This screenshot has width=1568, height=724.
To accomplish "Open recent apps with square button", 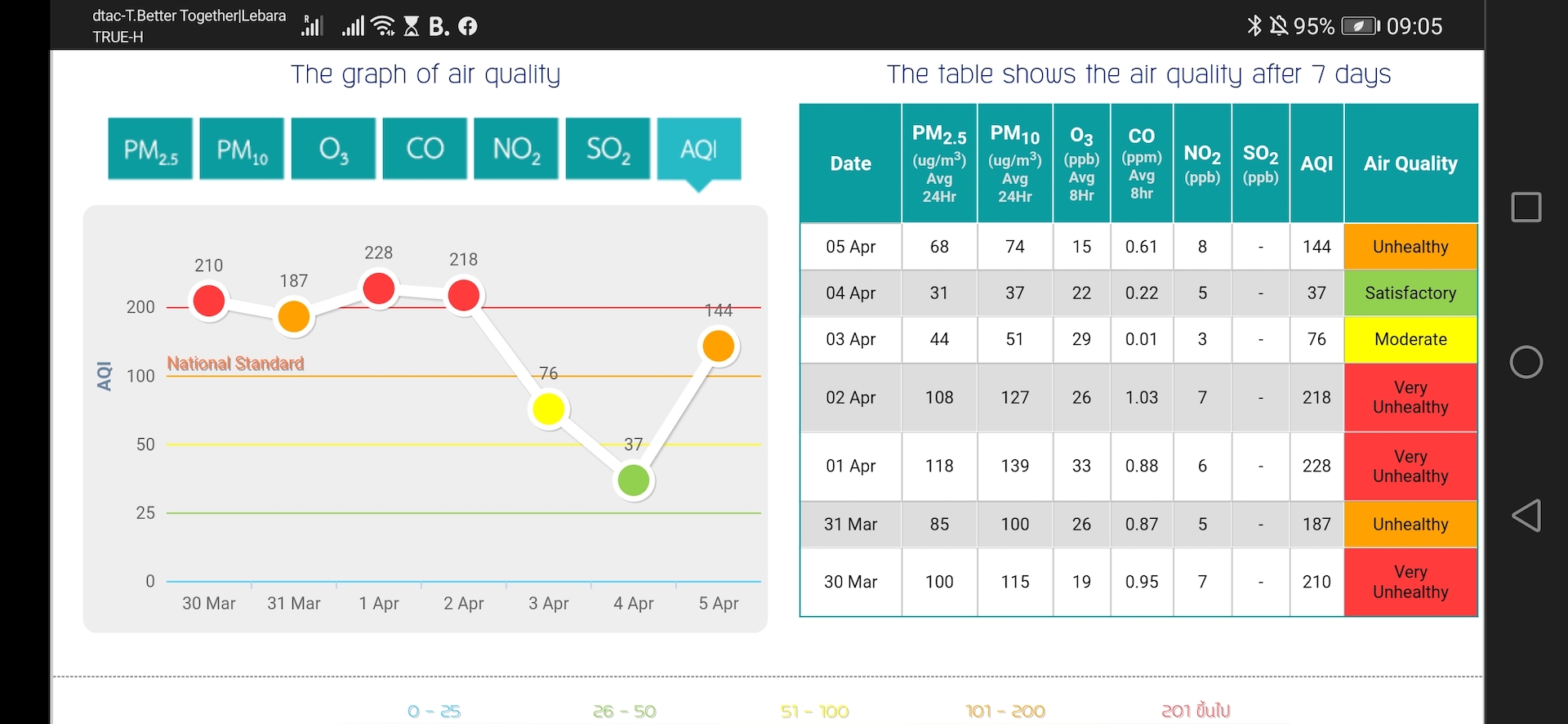I will [1526, 208].
